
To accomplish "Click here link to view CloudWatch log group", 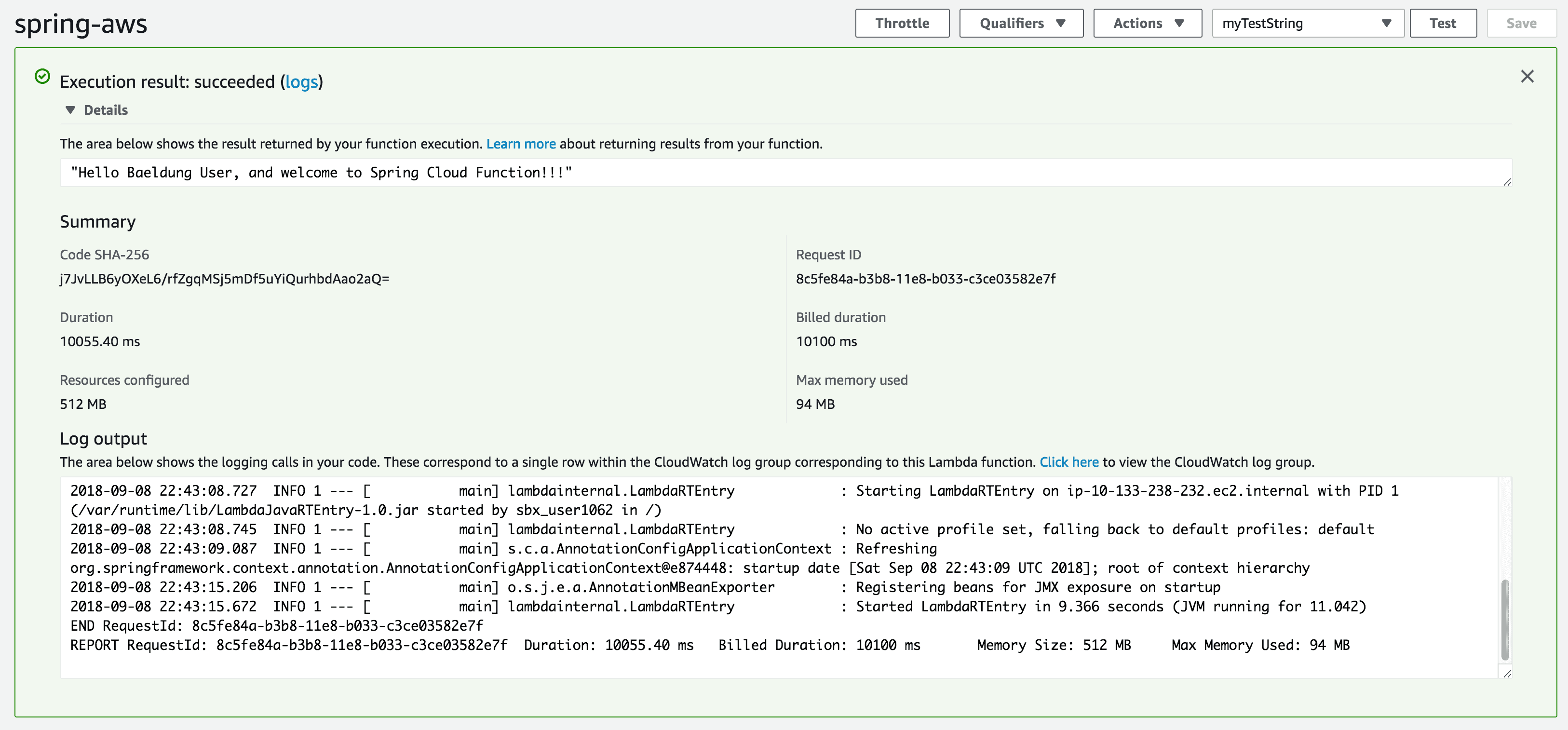I will click(x=1068, y=462).
